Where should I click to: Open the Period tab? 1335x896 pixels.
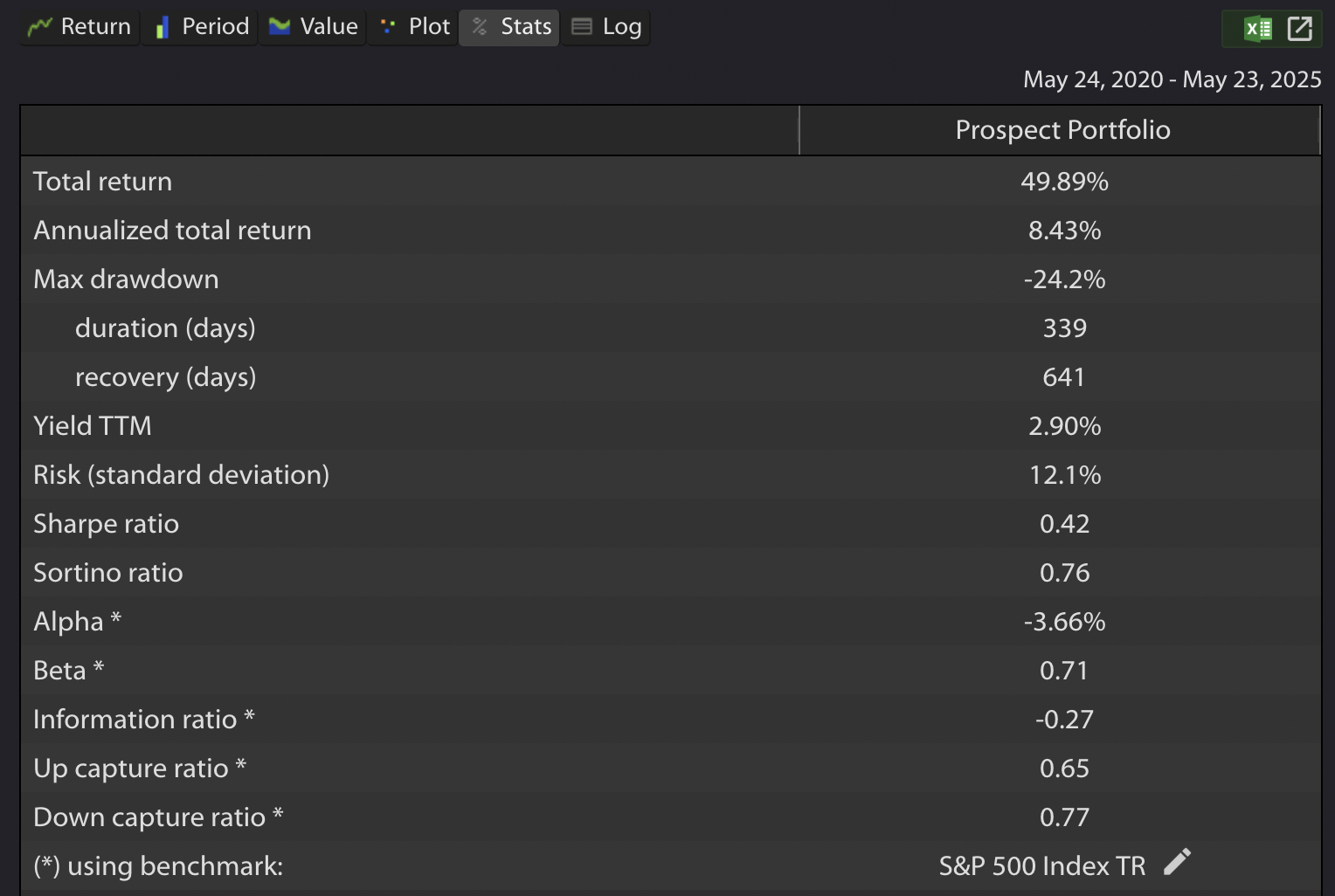coord(200,27)
